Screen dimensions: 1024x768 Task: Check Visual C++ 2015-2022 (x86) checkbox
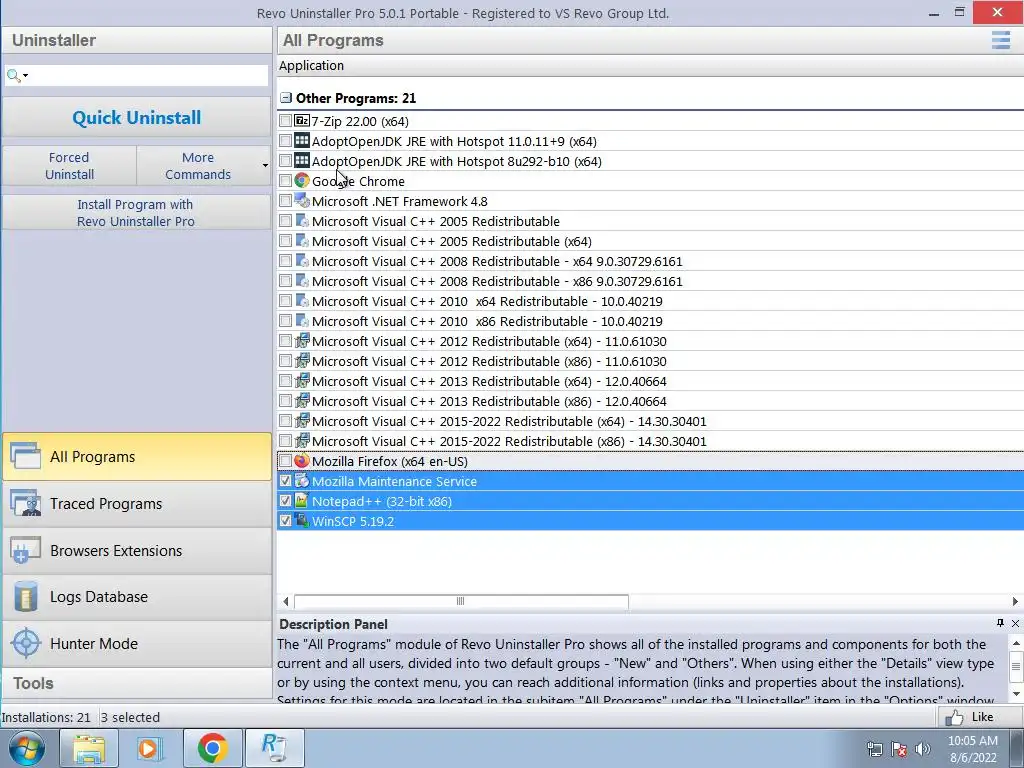[x=285, y=441]
